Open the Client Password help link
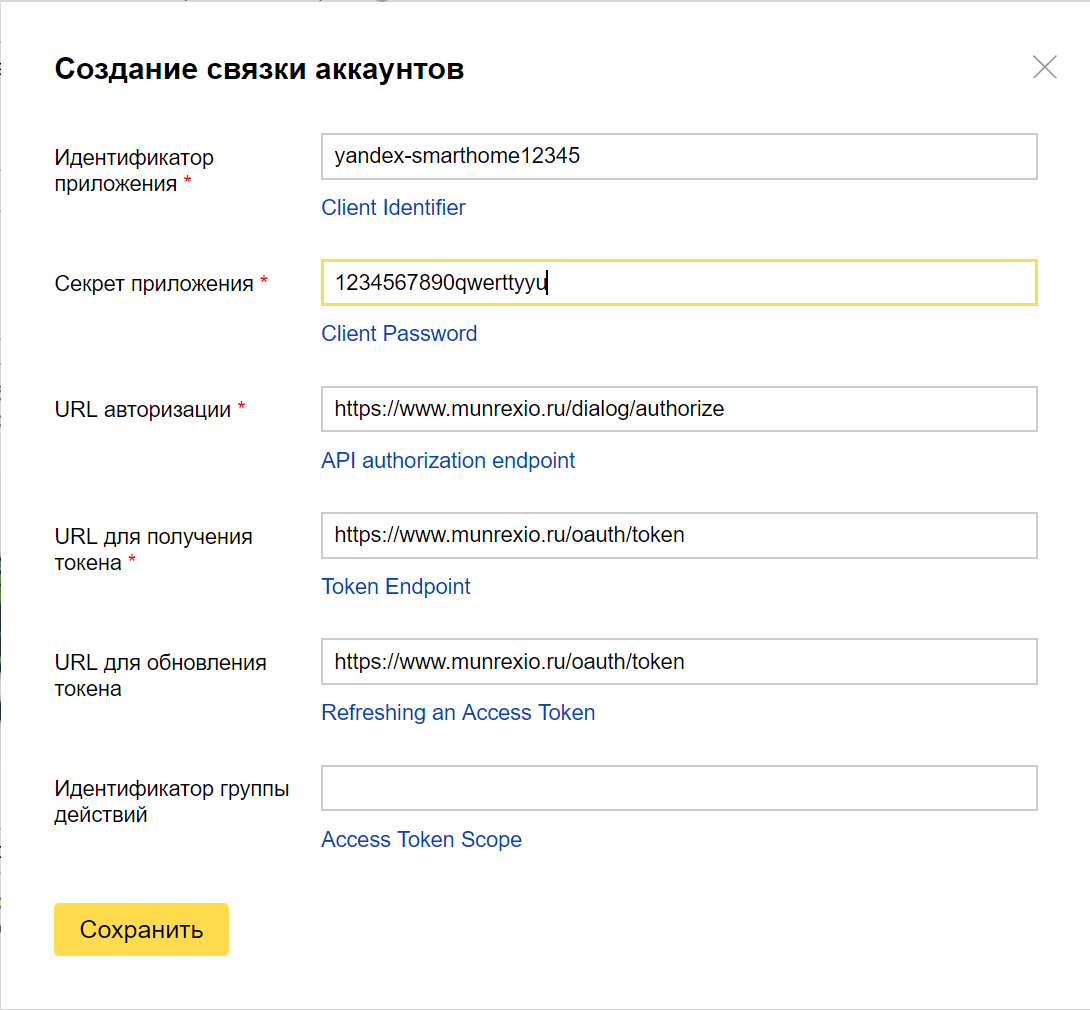 coord(399,334)
